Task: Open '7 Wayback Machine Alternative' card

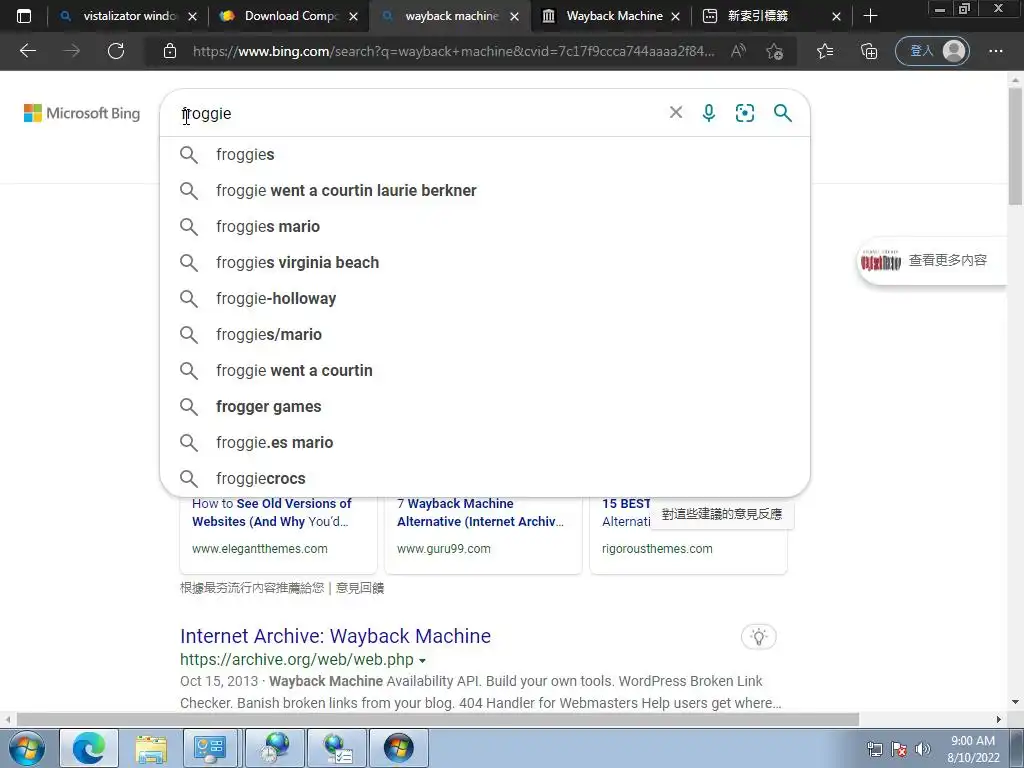Action: coord(483,536)
